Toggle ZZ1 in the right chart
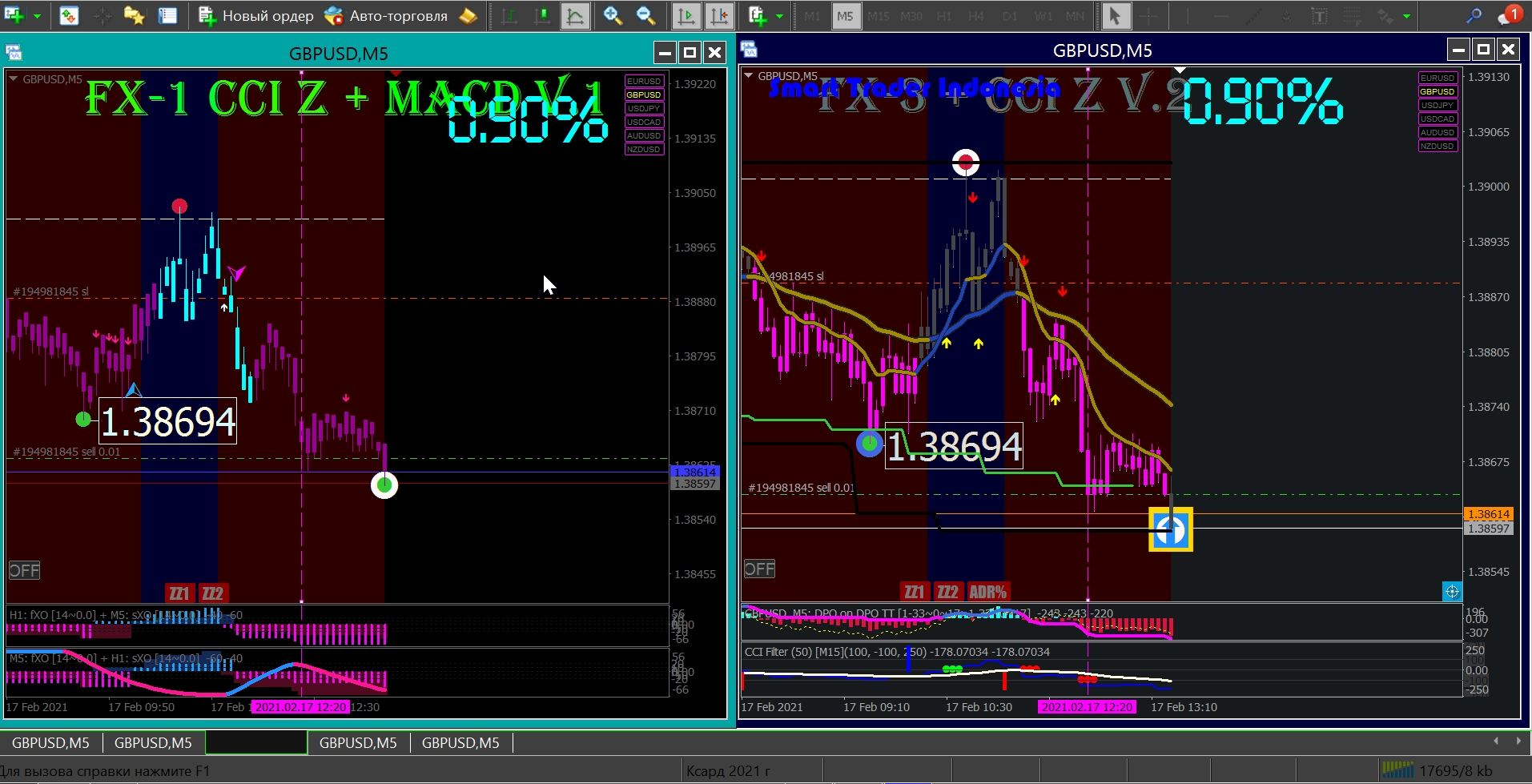The width and height of the screenshot is (1532, 784). click(x=914, y=591)
